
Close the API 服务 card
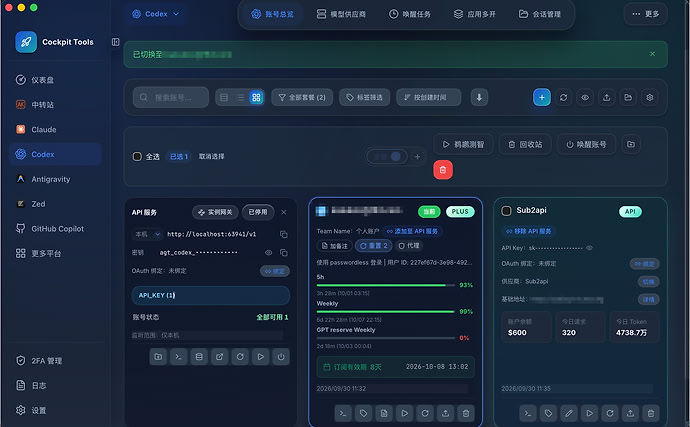point(284,212)
